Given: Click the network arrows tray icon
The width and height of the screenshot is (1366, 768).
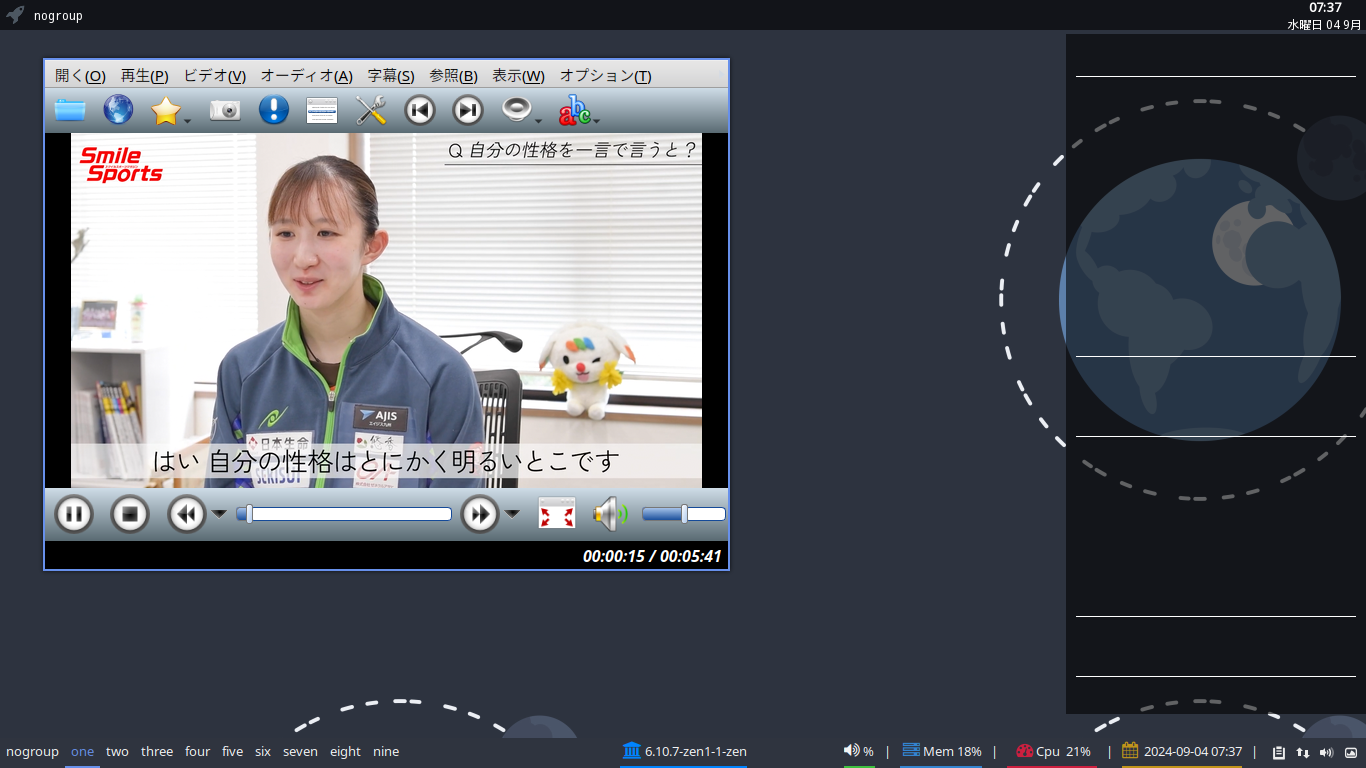Looking at the screenshot, I should coord(1303,752).
